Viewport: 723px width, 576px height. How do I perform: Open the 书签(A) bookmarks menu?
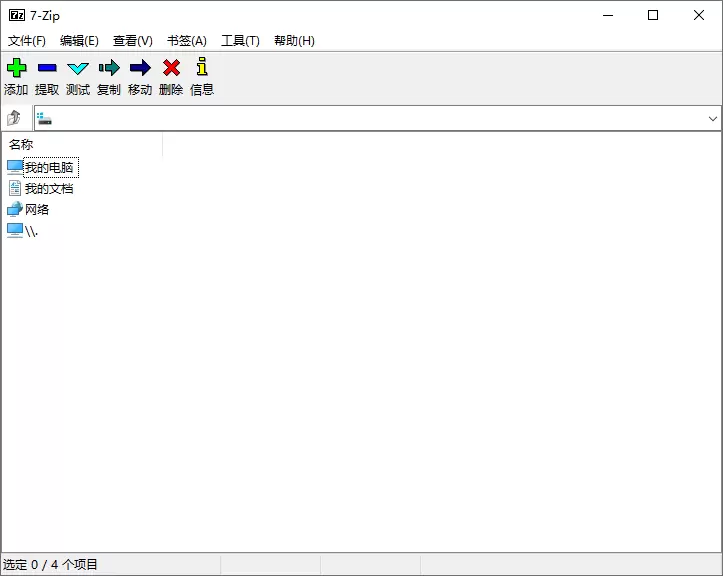(x=187, y=41)
